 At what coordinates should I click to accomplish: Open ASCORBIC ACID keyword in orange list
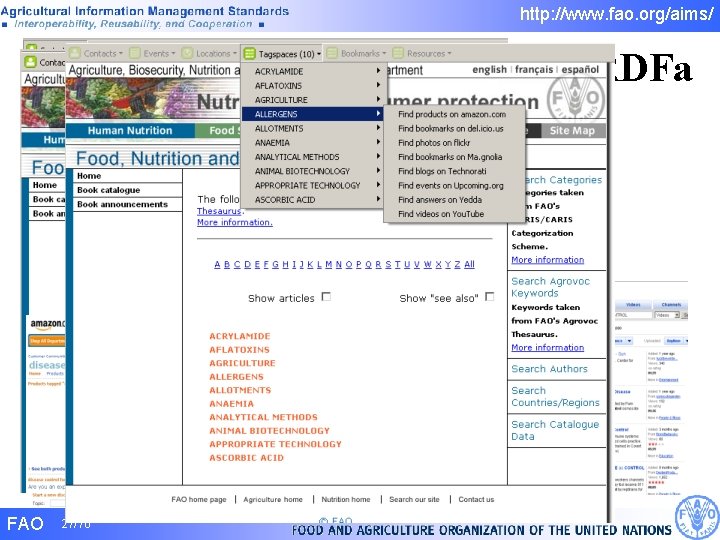[247, 457]
